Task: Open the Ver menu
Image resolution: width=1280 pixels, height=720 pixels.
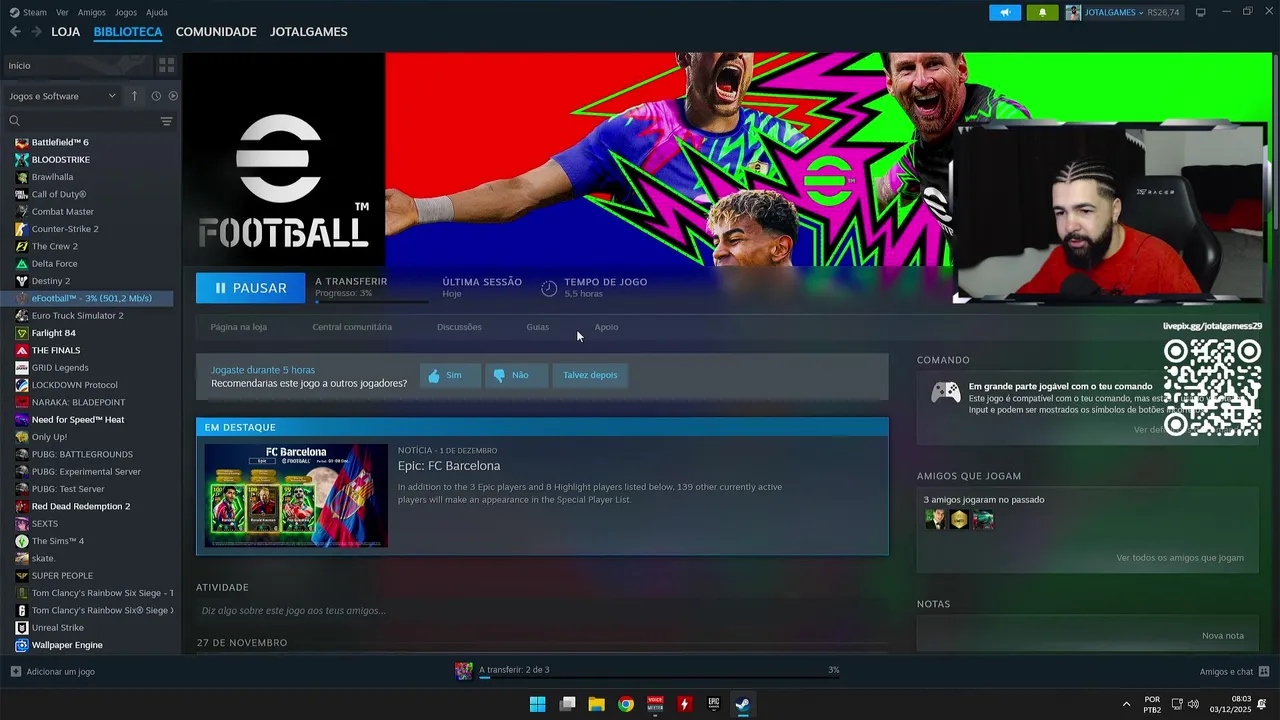Action: 62,12
